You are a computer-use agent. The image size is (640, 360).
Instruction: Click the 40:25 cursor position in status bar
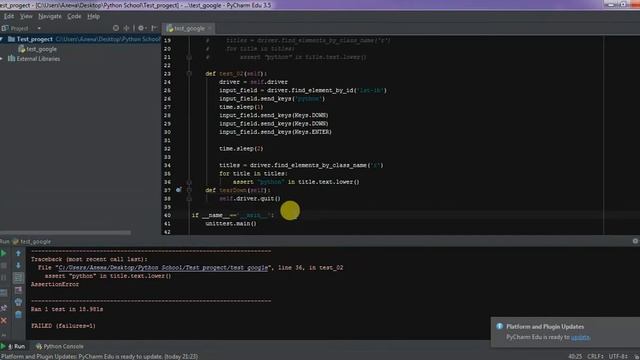pos(575,356)
